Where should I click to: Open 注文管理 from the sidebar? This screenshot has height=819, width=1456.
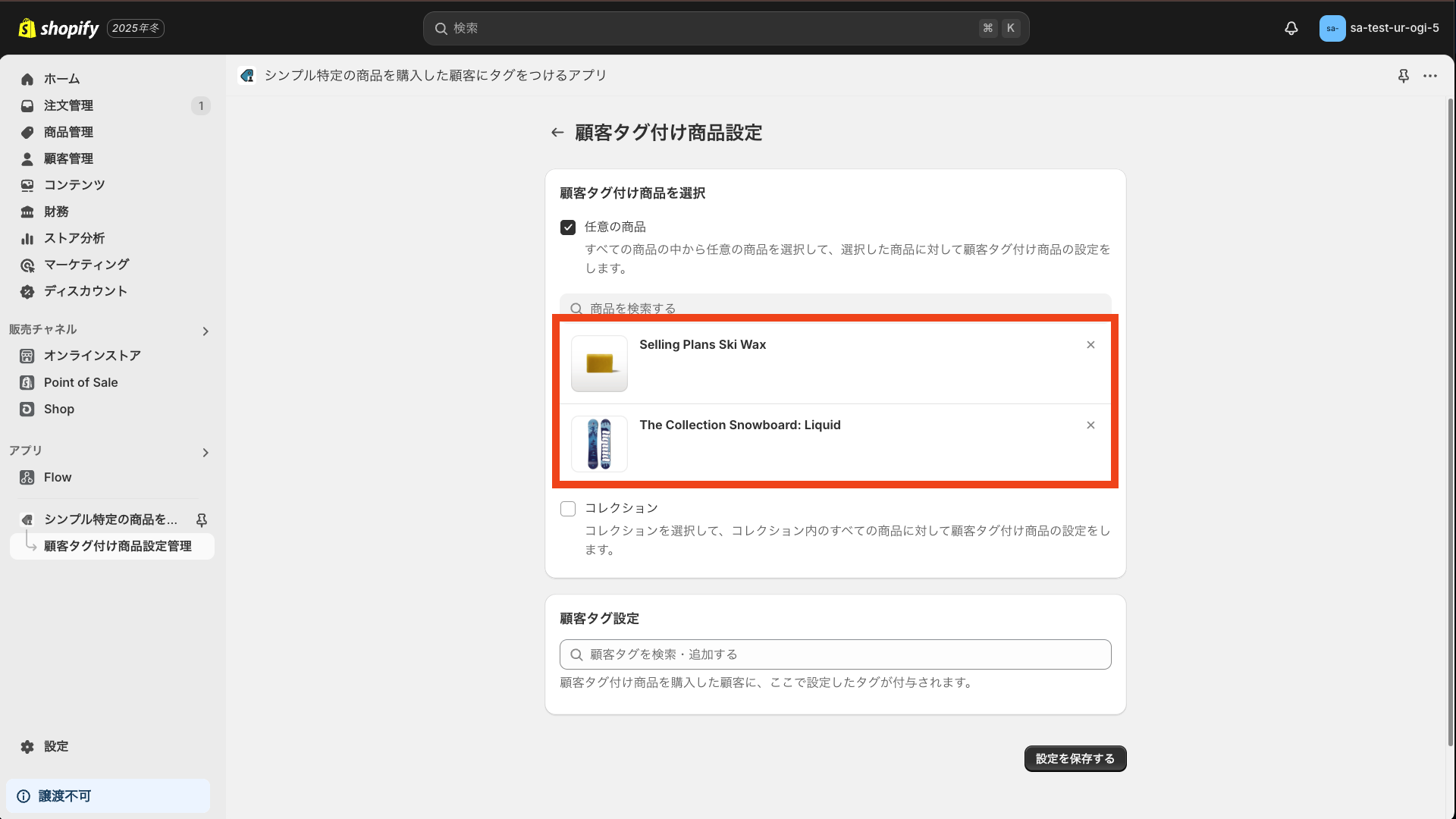(x=68, y=105)
